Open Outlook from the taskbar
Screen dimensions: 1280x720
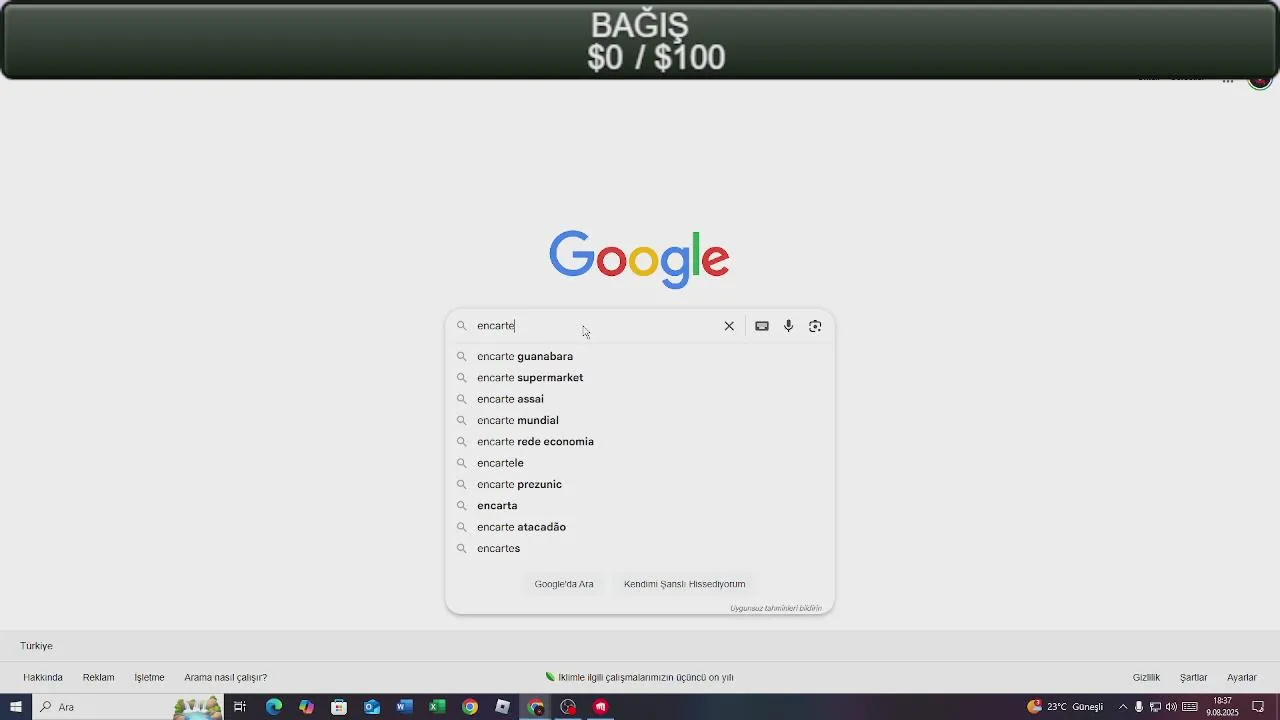click(372, 707)
